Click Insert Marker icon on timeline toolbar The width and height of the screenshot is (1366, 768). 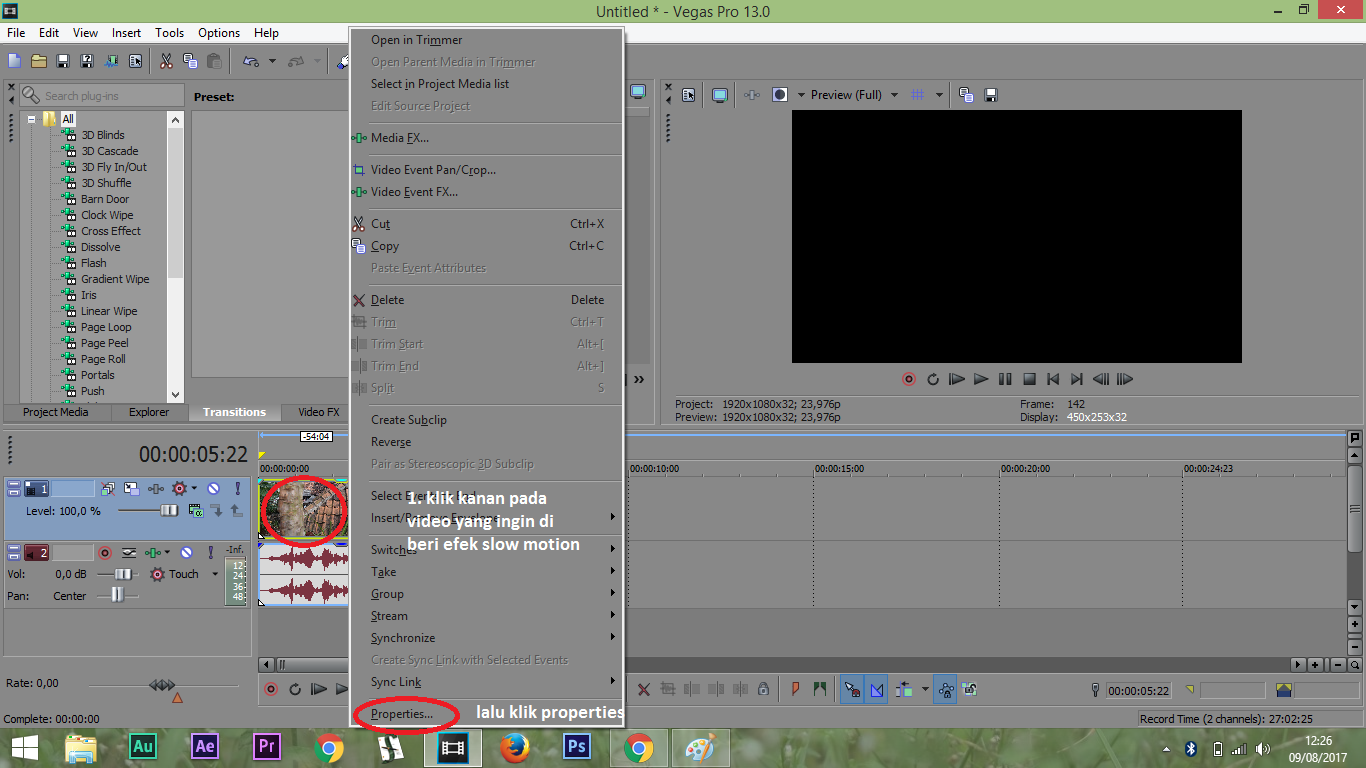795,689
